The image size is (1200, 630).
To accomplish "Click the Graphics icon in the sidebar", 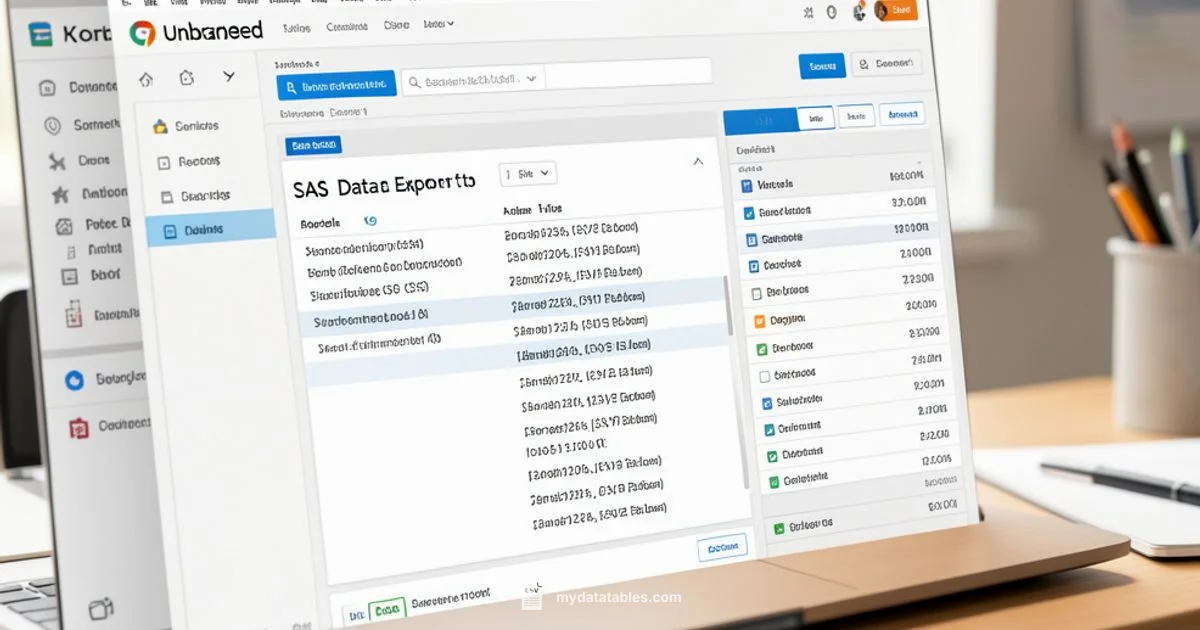I will coord(166,194).
